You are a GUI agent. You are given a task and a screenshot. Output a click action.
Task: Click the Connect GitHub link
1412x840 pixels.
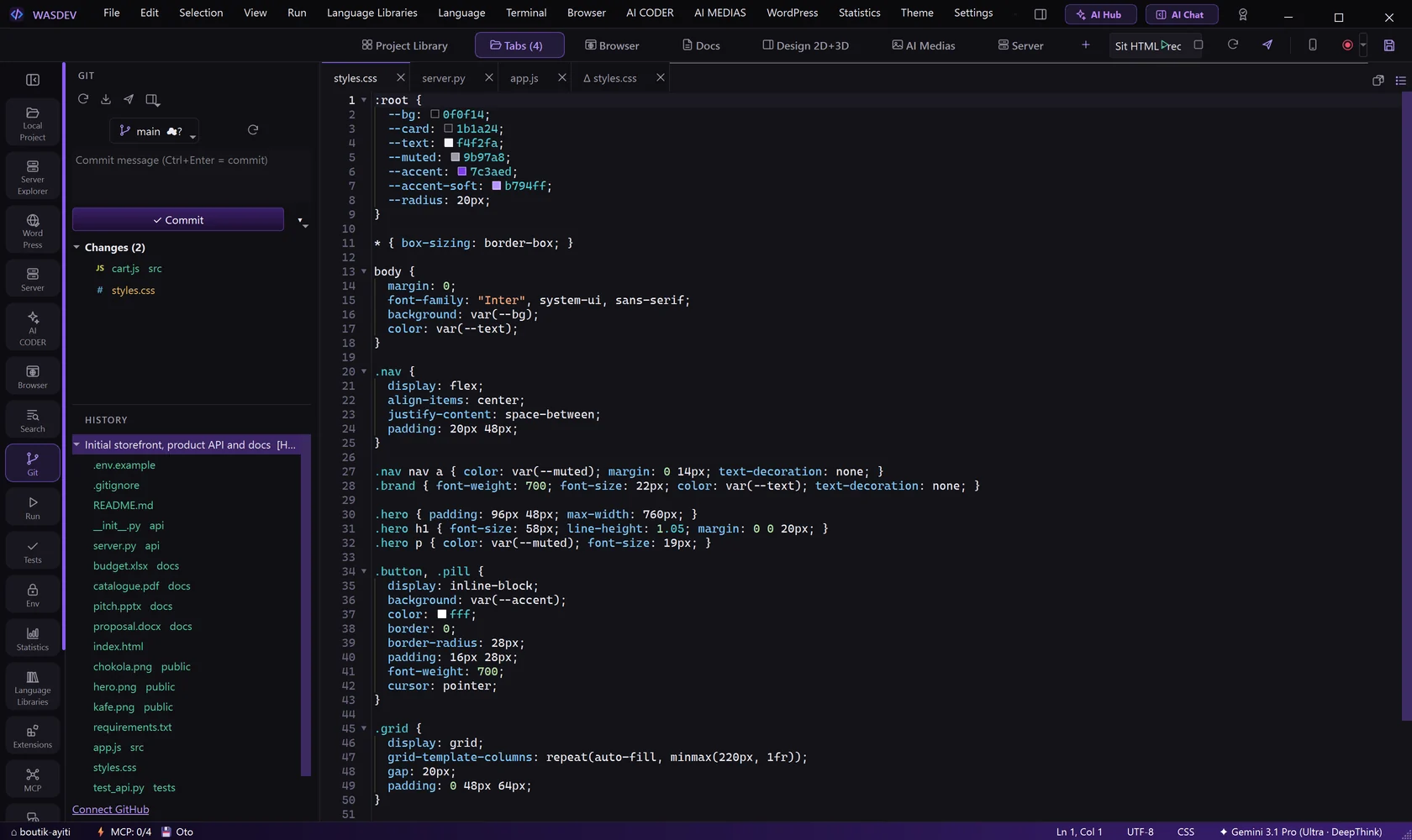(110, 809)
